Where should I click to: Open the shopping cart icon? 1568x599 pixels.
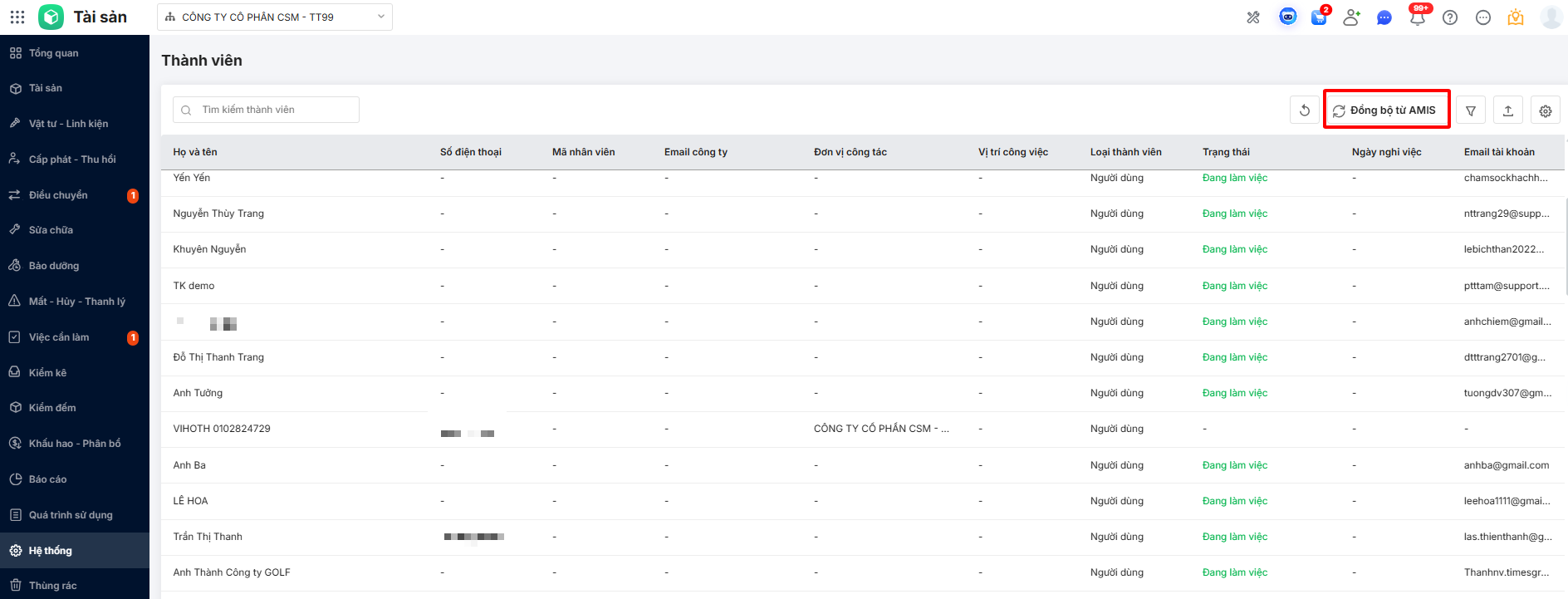[x=1319, y=17]
